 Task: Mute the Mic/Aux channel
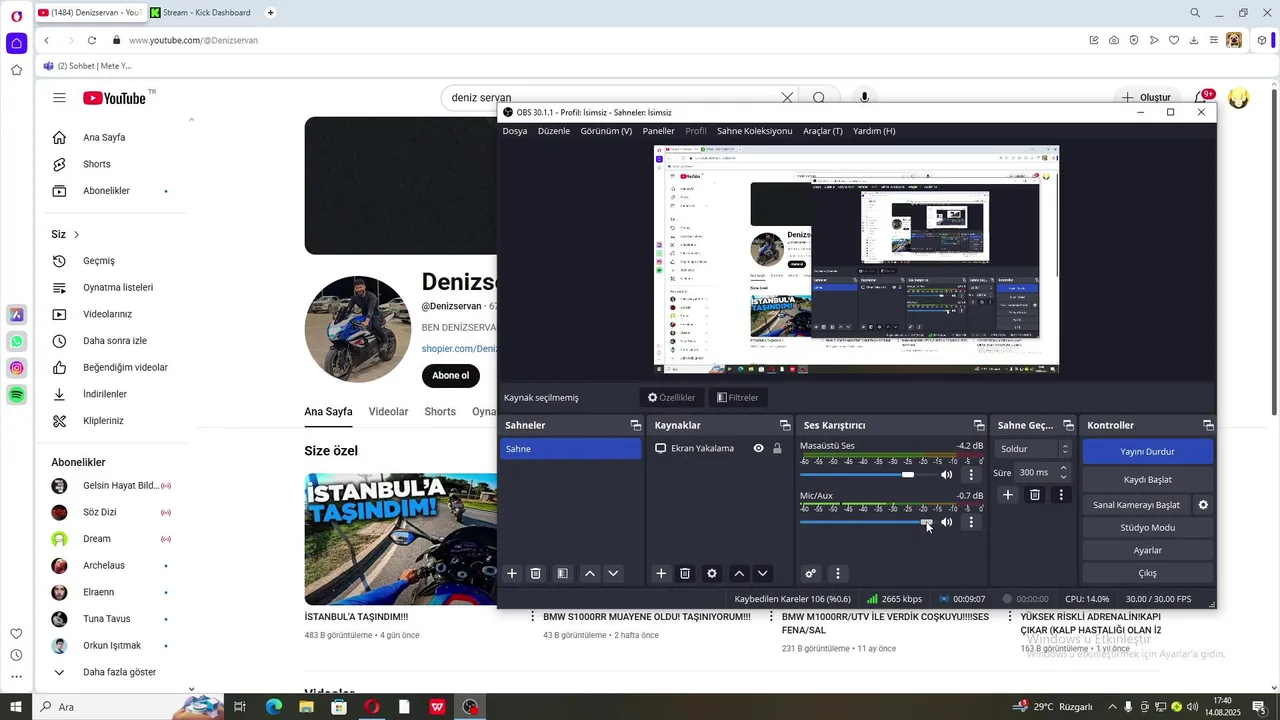(x=947, y=523)
